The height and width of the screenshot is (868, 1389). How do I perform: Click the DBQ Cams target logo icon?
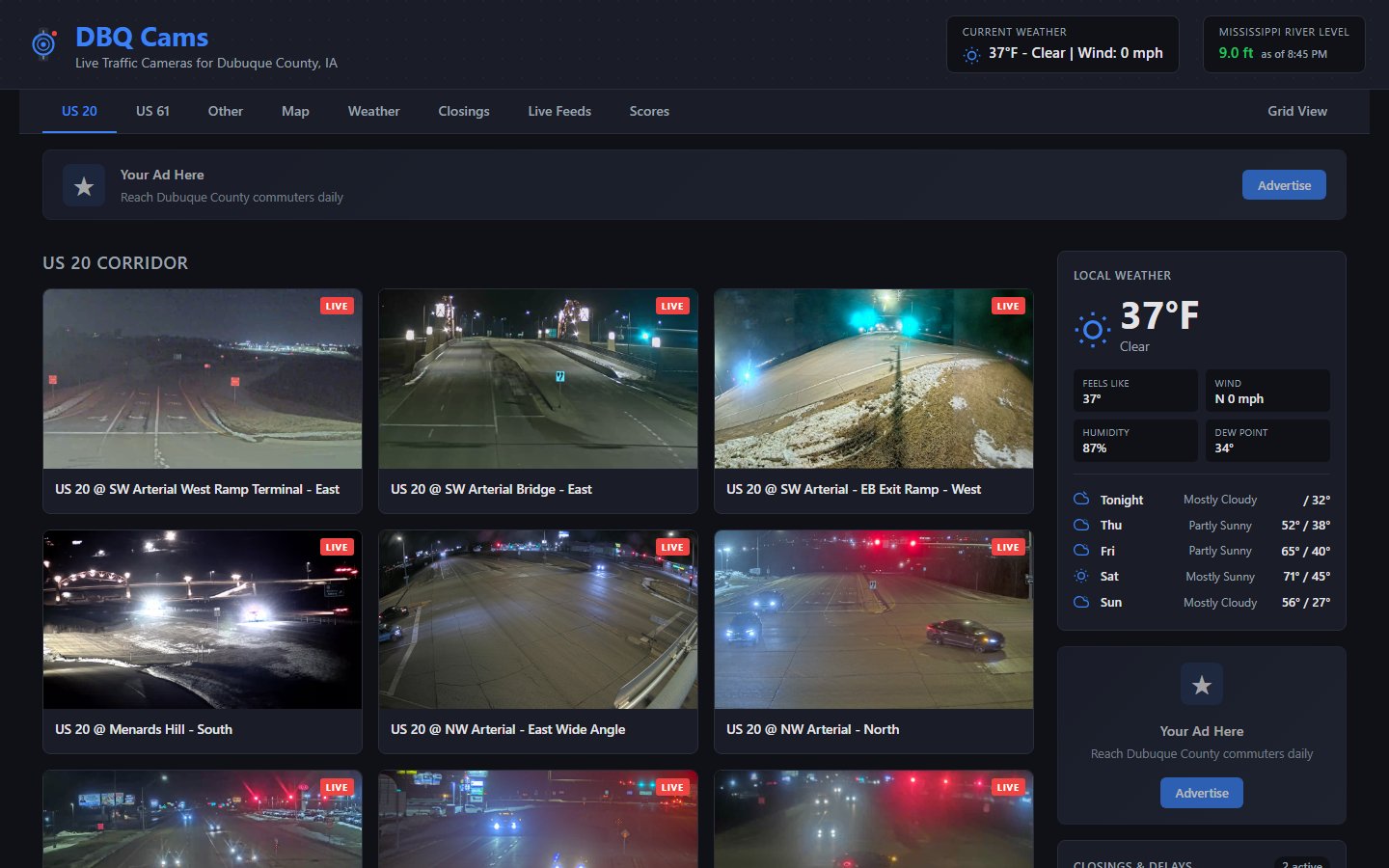[x=43, y=43]
